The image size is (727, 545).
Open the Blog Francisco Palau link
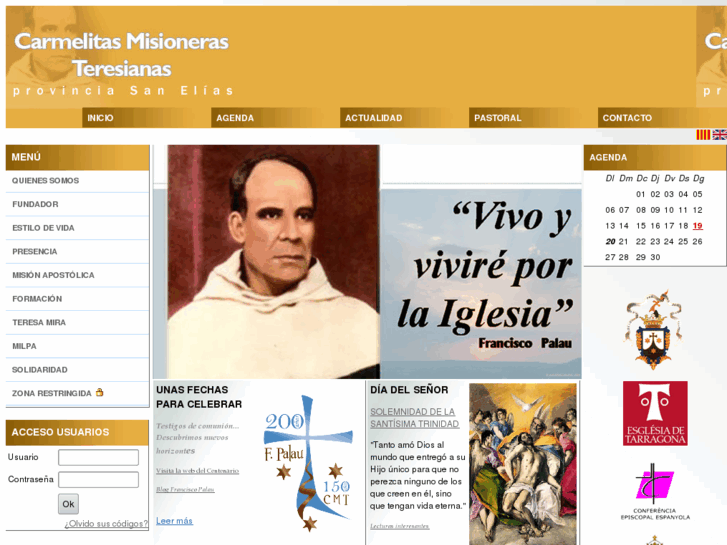[x=185, y=489]
